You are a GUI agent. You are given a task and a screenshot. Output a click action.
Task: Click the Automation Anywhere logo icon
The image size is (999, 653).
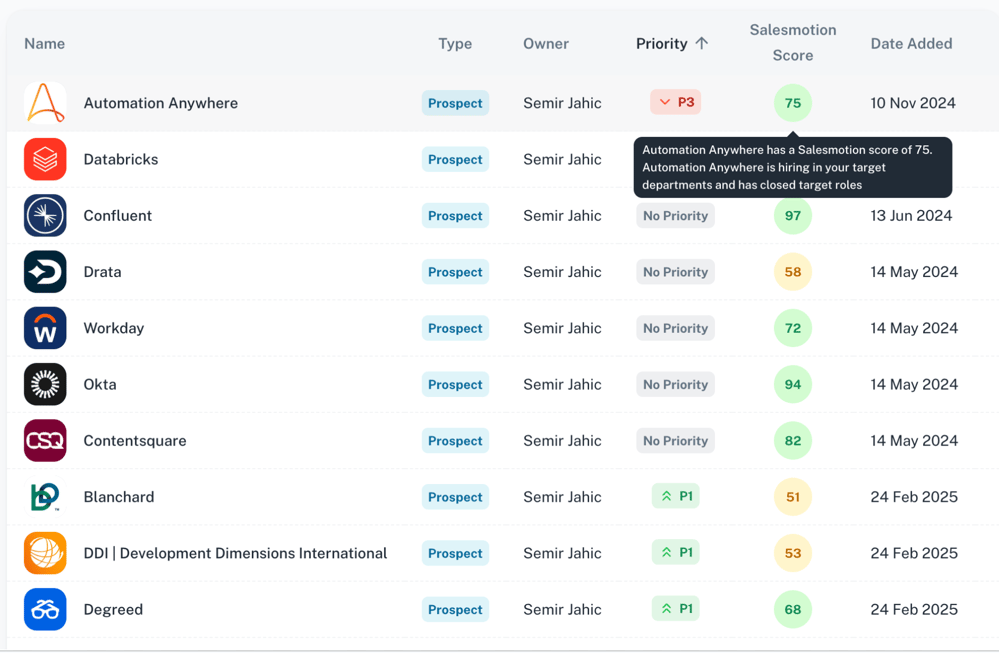(x=45, y=103)
